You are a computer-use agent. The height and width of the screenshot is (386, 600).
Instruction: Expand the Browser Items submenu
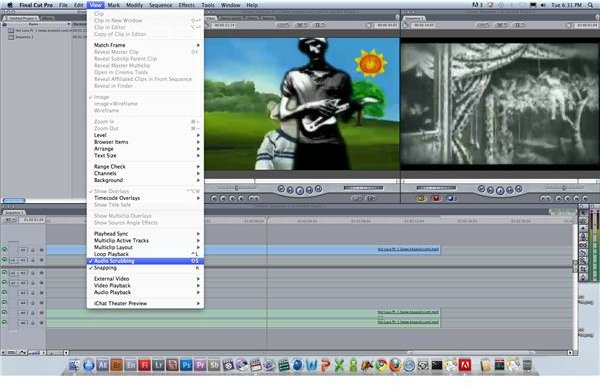pos(145,142)
